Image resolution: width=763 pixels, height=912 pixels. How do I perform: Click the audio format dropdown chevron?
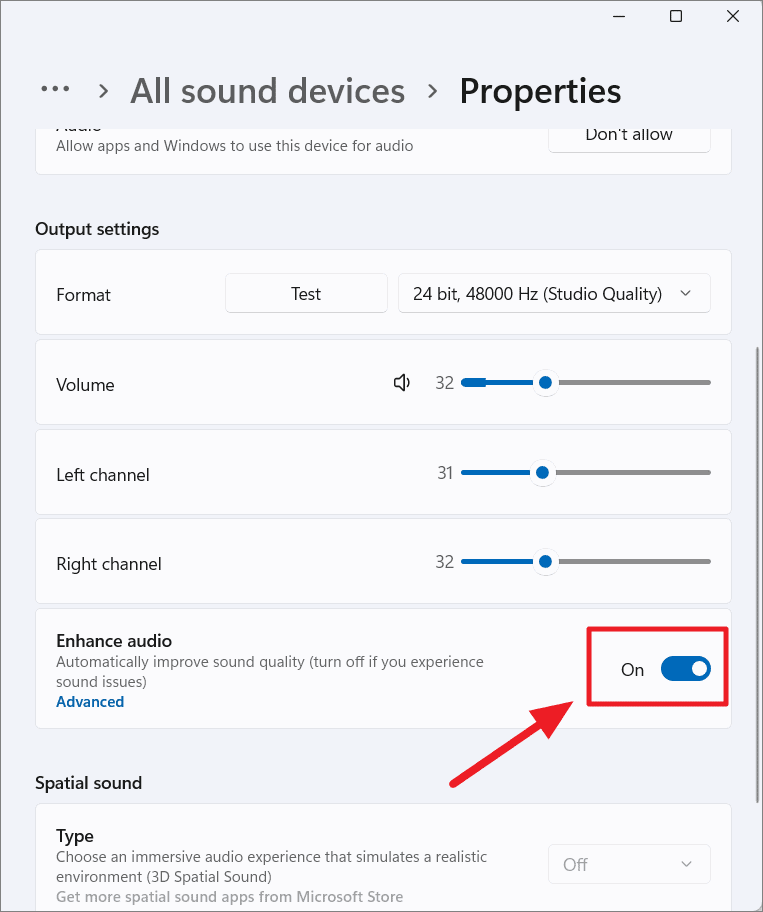point(686,293)
